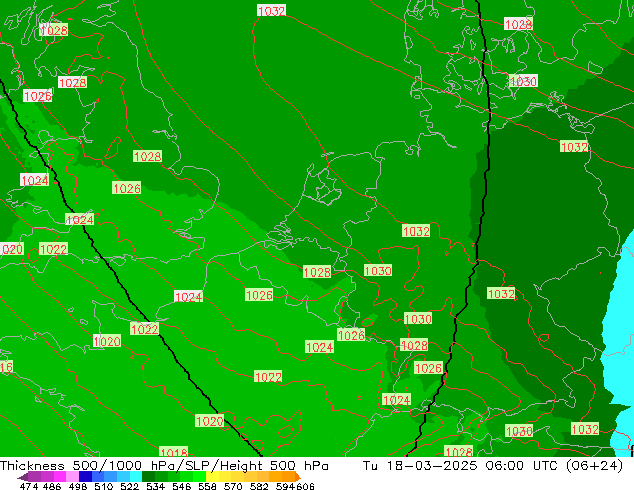This screenshot has width=634, height=490.
Task: Click the legend value 534
Action: point(155,486)
